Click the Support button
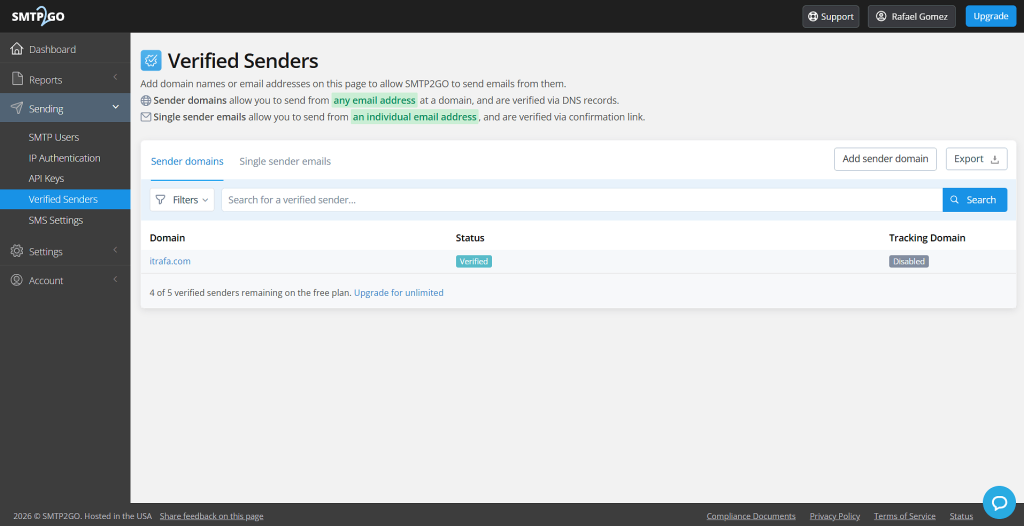1024x526 pixels. click(831, 16)
